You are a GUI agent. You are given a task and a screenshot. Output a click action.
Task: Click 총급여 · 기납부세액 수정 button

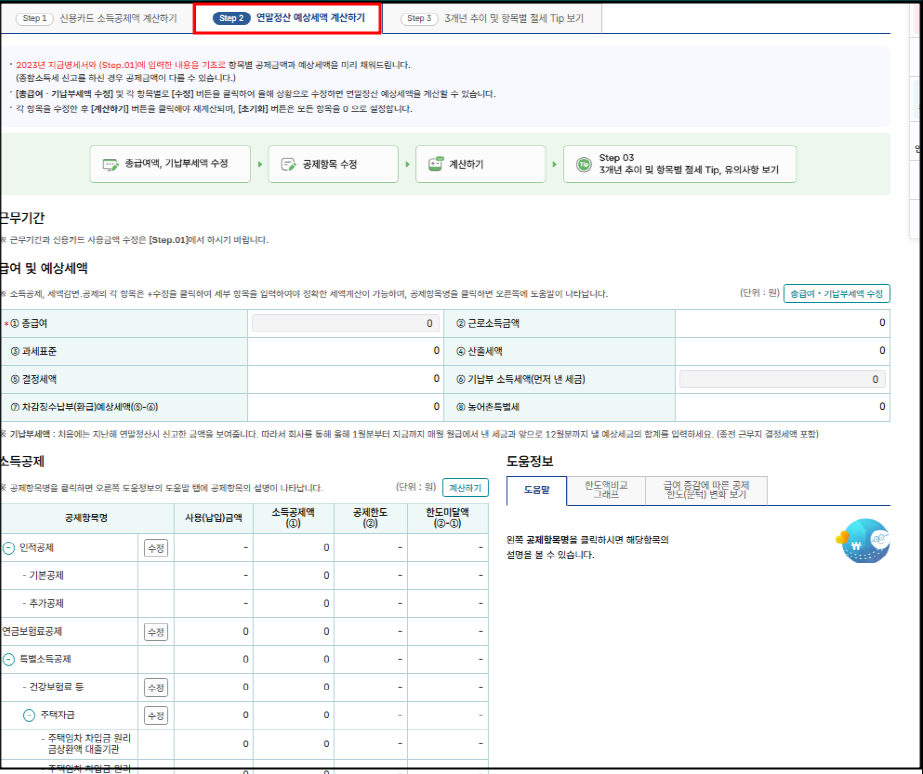click(836, 293)
